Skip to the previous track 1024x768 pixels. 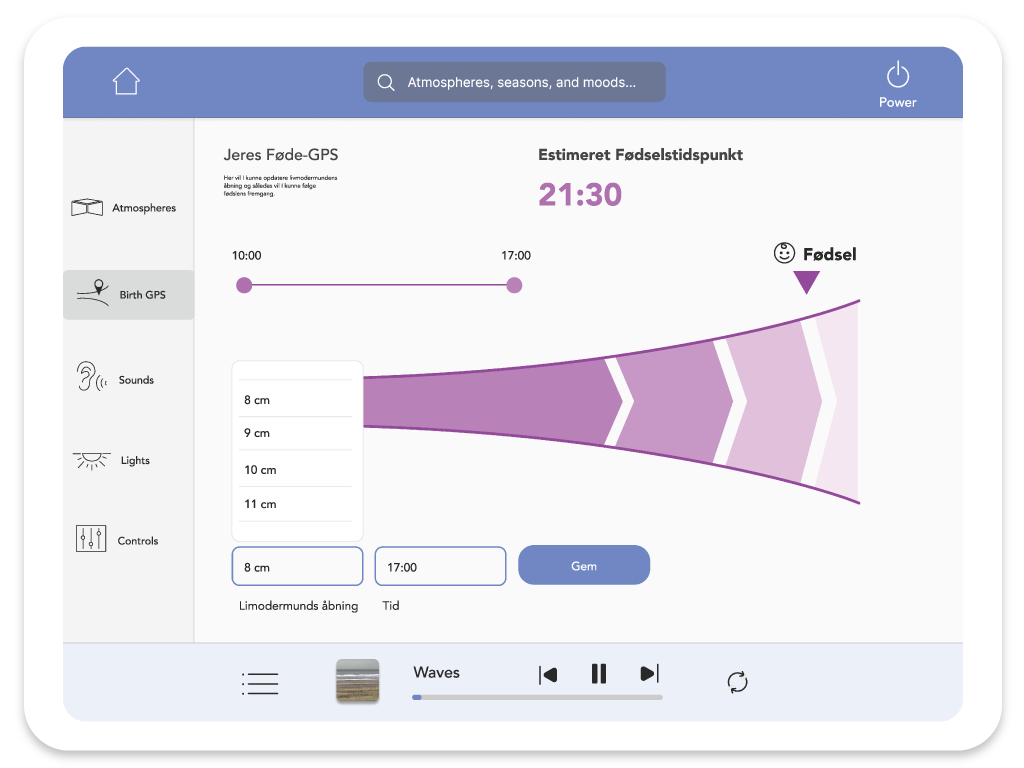(x=548, y=675)
